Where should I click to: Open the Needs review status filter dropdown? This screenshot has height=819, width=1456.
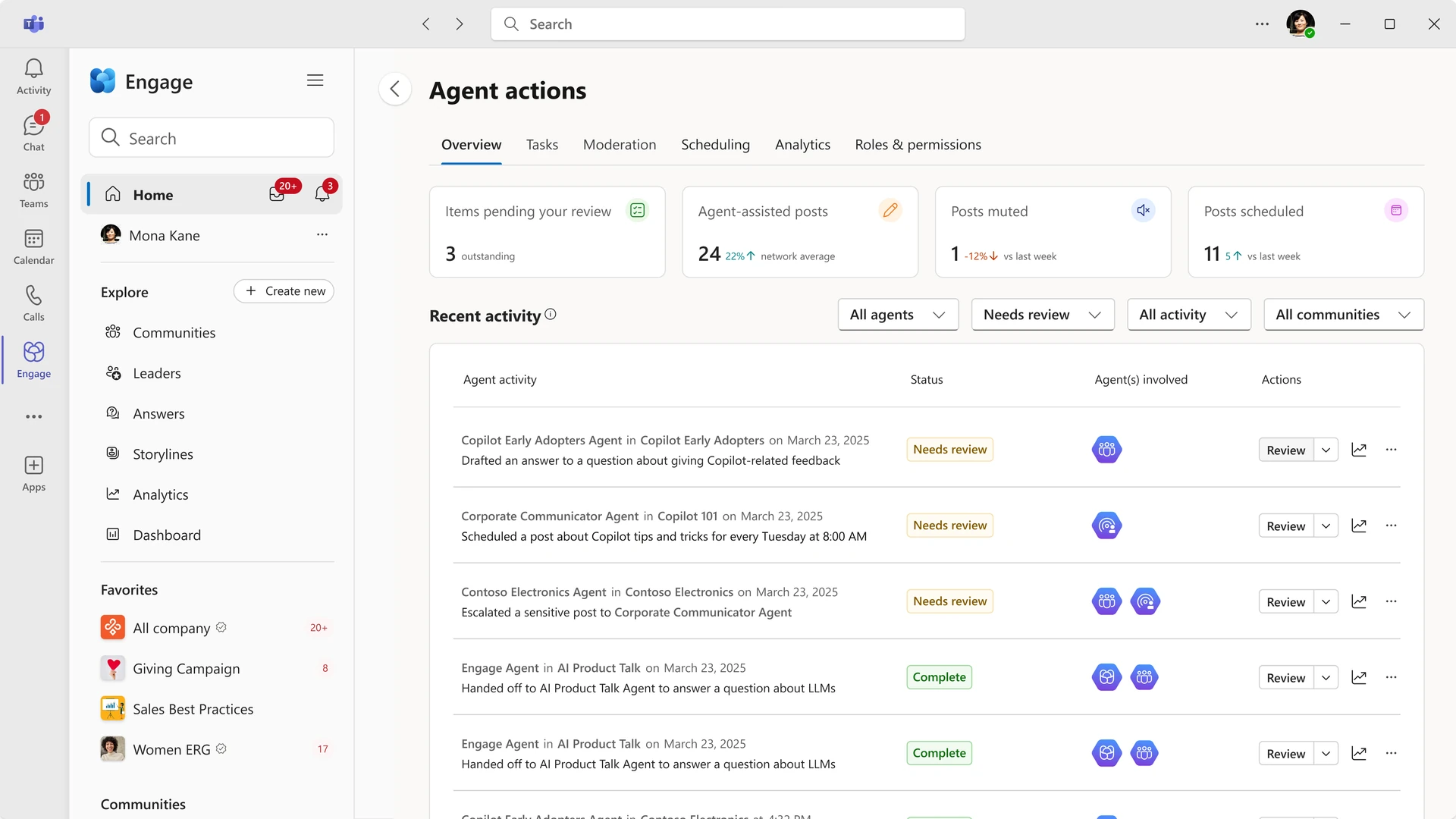1043,315
